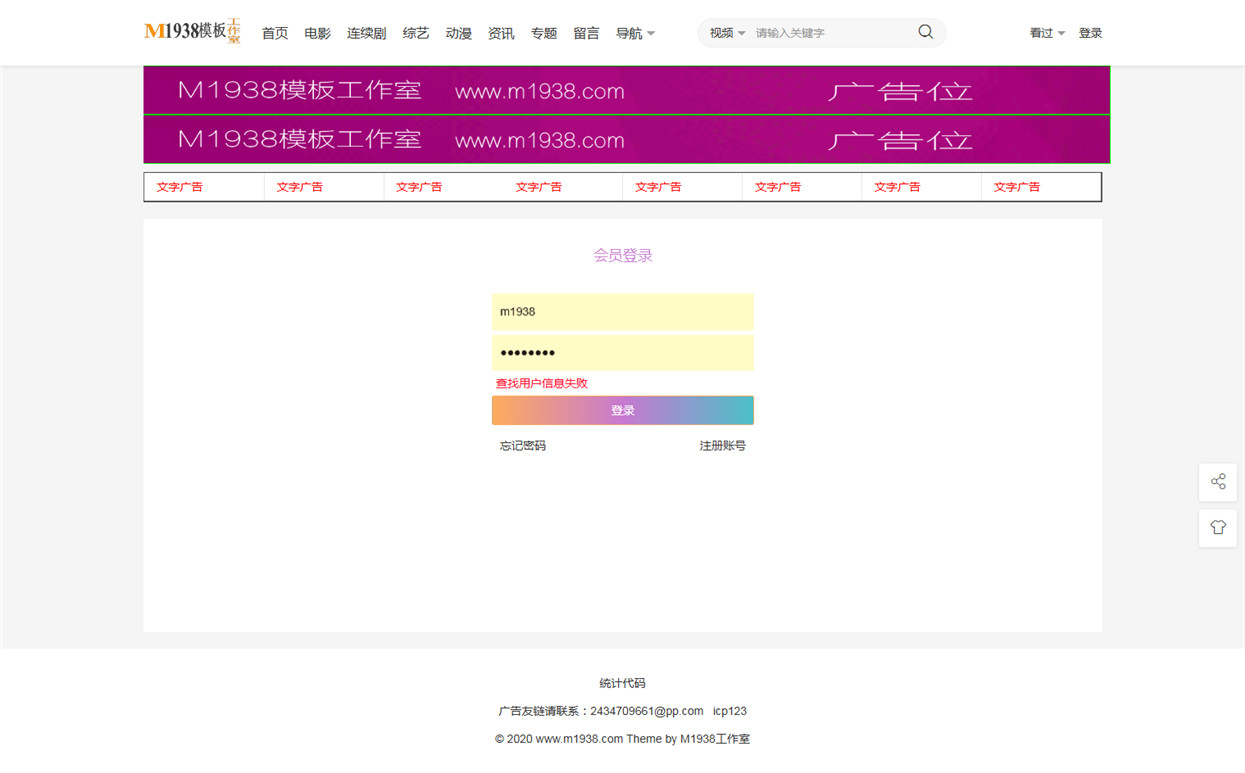Click the icp123 footer link
Viewport: 1245px width, 773px height.
pos(730,711)
